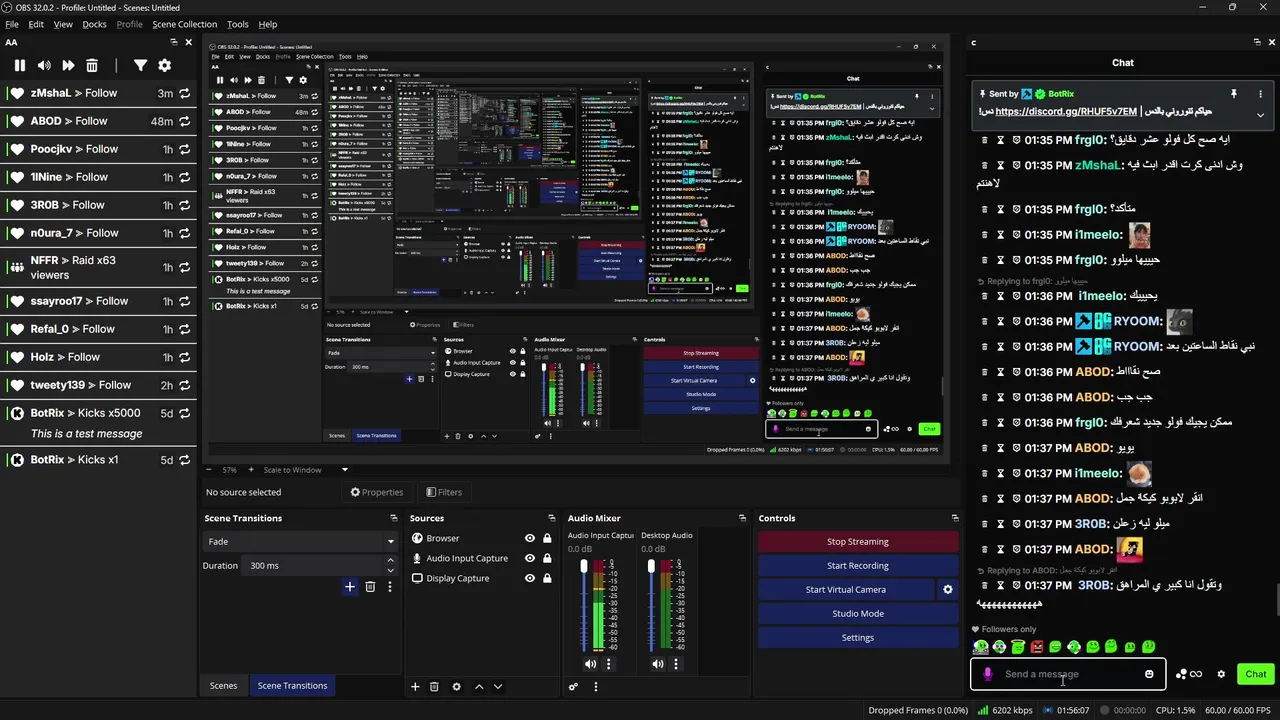Add a new scene transition
Viewport: 1280px width, 720px height.
(x=349, y=587)
